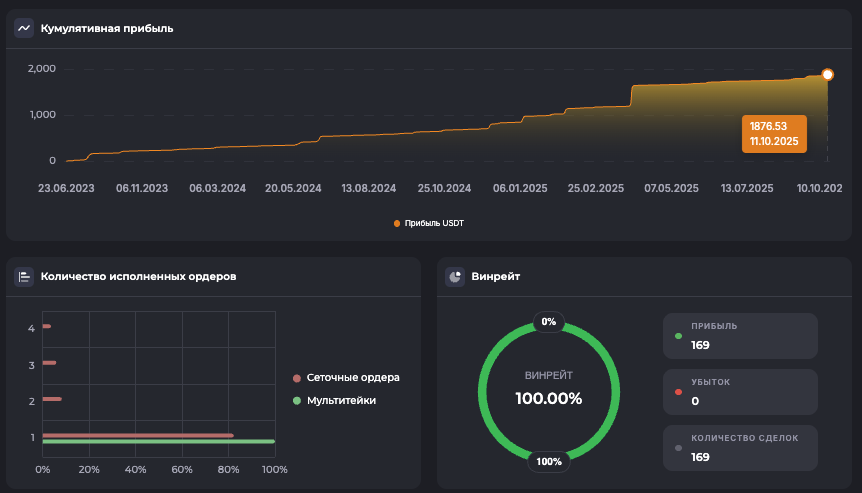The height and width of the screenshot is (493, 862).
Task: Click the line-chart icon beside Кумулятивная прибыль
Action: click(x=24, y=28)
